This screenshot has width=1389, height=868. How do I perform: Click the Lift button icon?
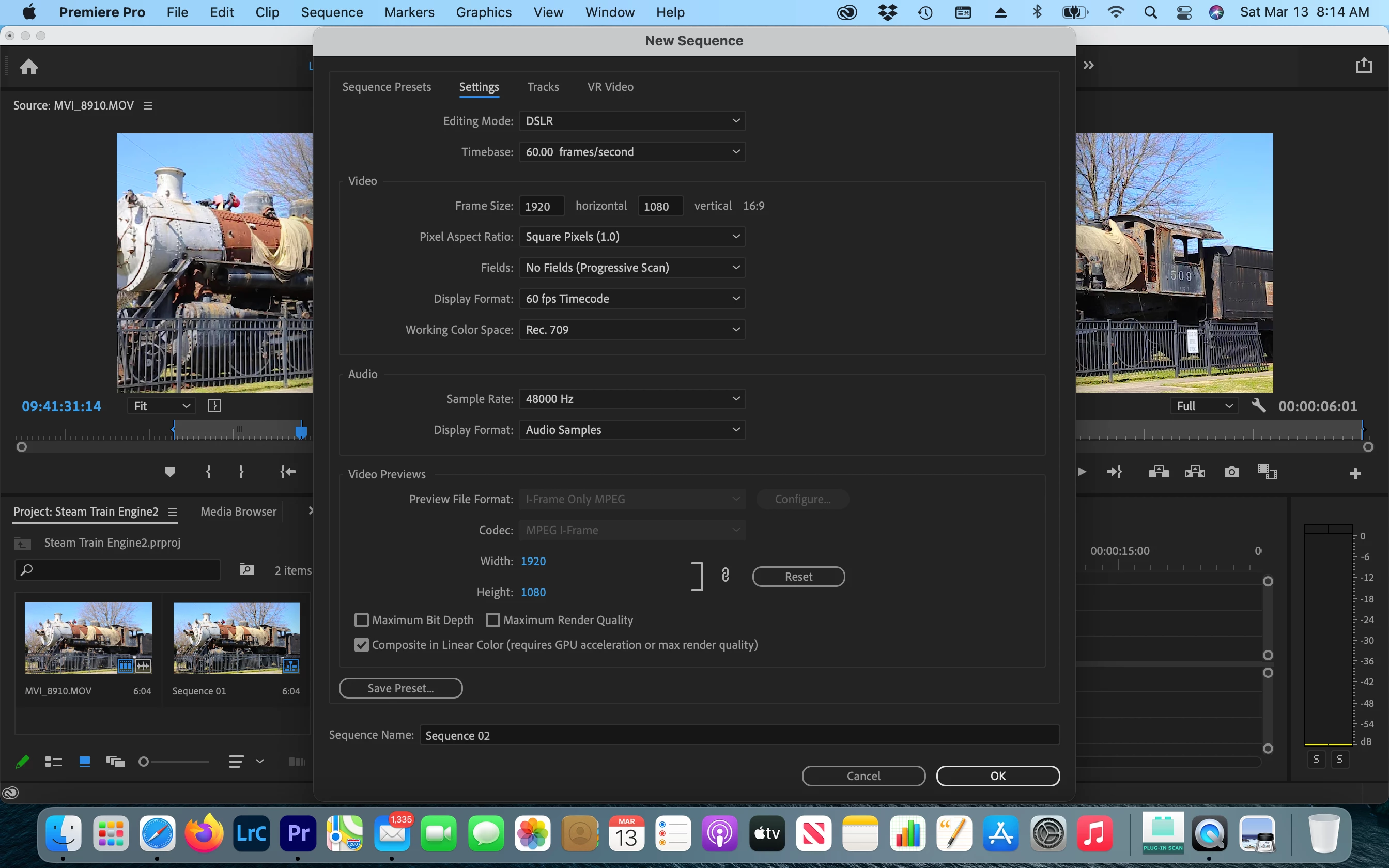tap(1158, 472)
